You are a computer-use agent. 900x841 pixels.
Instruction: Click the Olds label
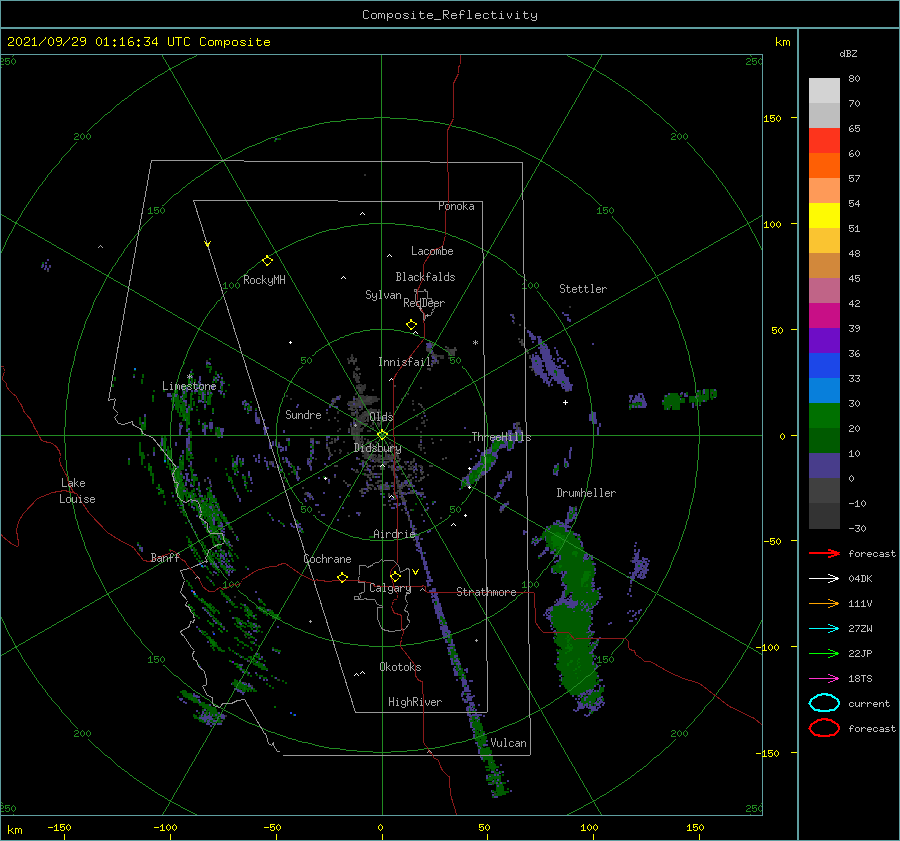pyautogui.click(x=381, y=417)
